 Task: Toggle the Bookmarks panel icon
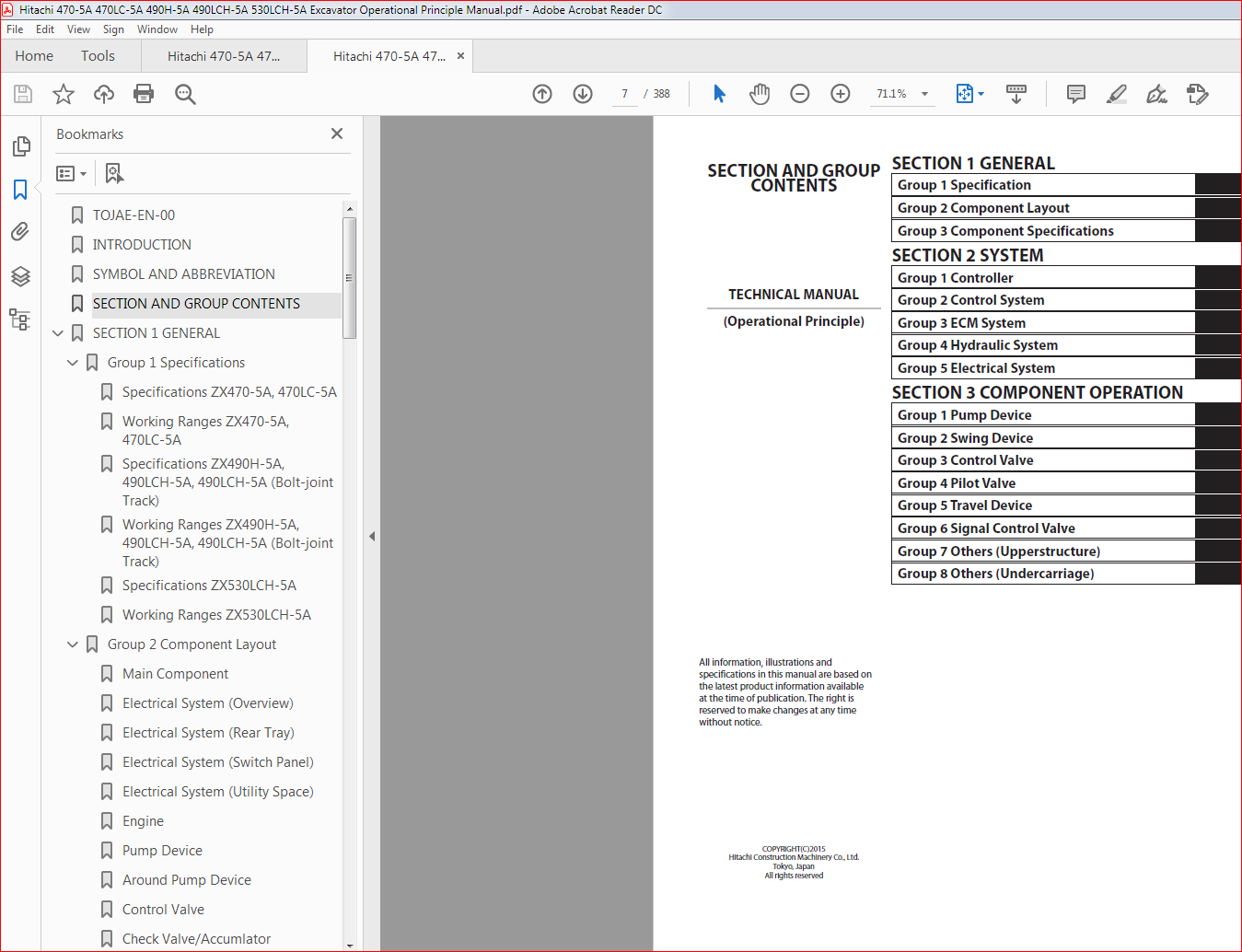coord(20,190)
